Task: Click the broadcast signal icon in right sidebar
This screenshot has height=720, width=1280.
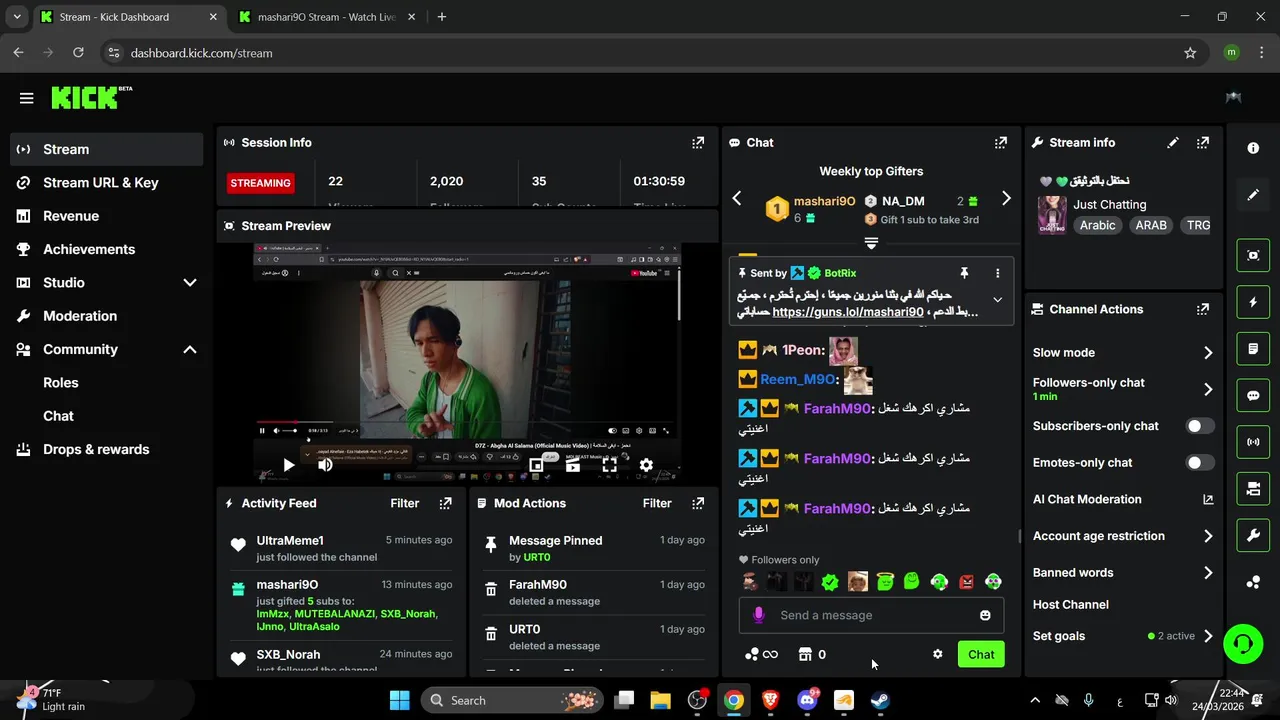Action: 1253,442
